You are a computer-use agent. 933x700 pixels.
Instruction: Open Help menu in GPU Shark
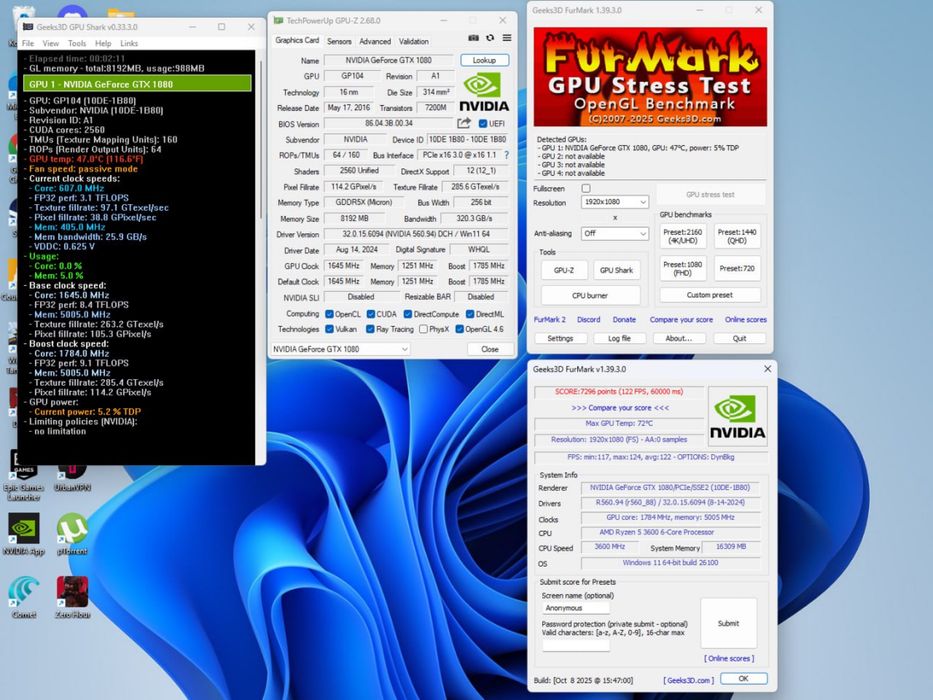coord(103,43)
